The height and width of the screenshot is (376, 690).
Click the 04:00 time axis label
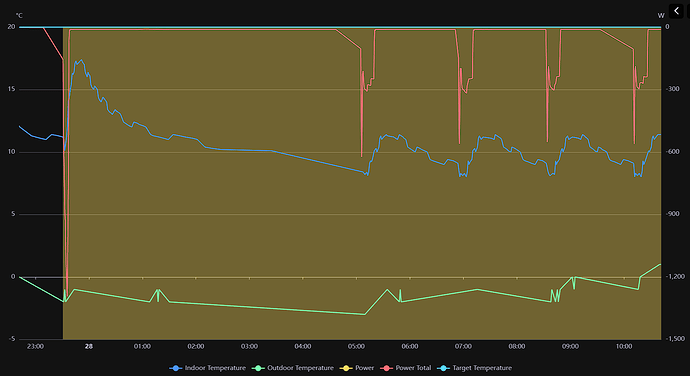[x=303, y=347]
